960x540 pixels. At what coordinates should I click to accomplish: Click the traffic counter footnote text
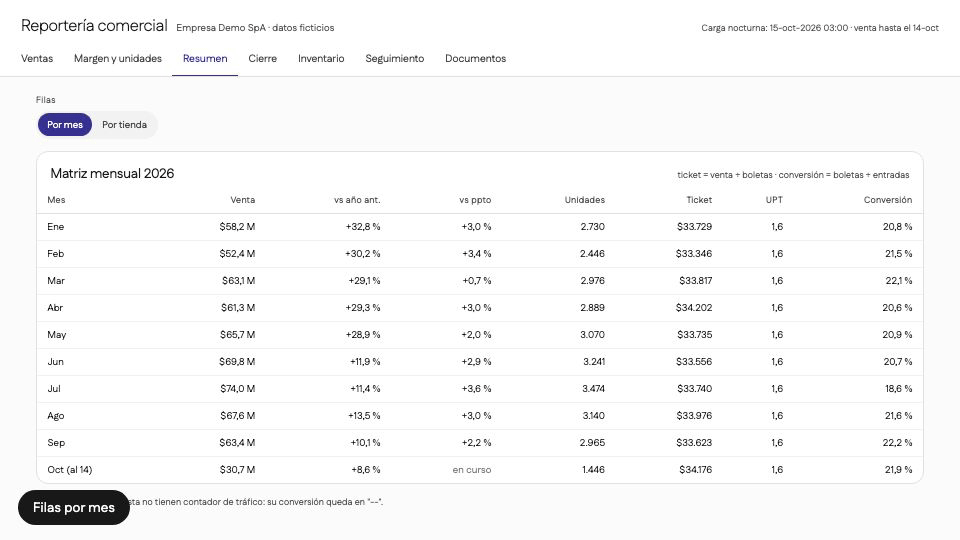(256, 502)
